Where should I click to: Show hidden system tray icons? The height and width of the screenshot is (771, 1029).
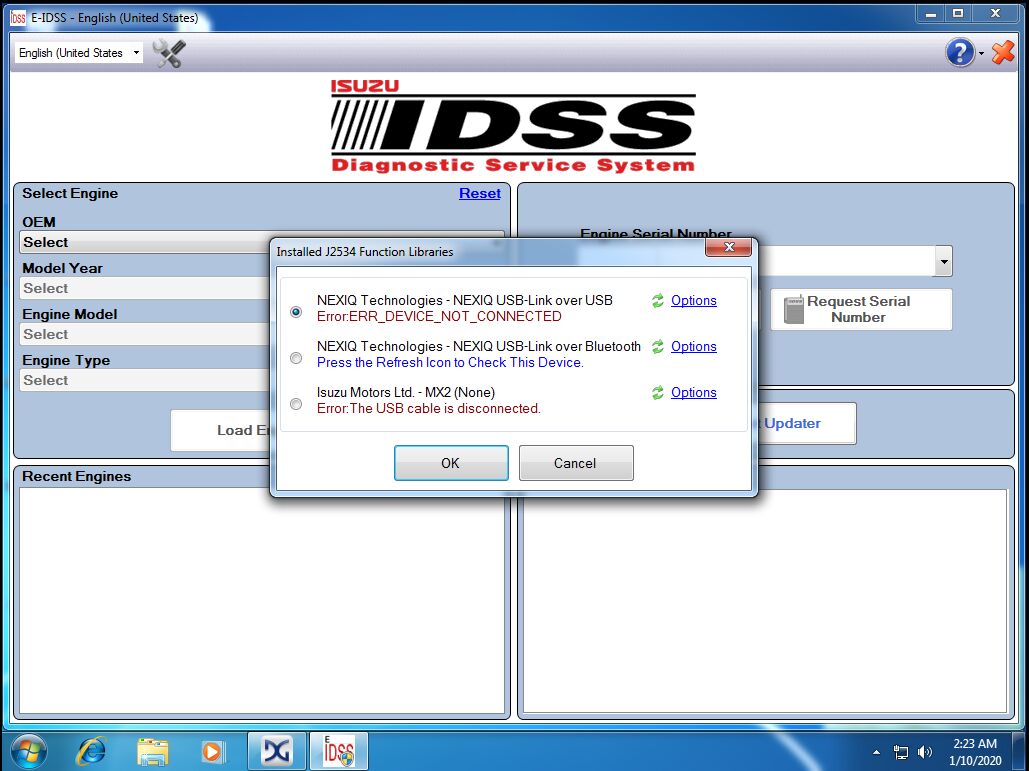pyautogui.click(x=876, y=752)
